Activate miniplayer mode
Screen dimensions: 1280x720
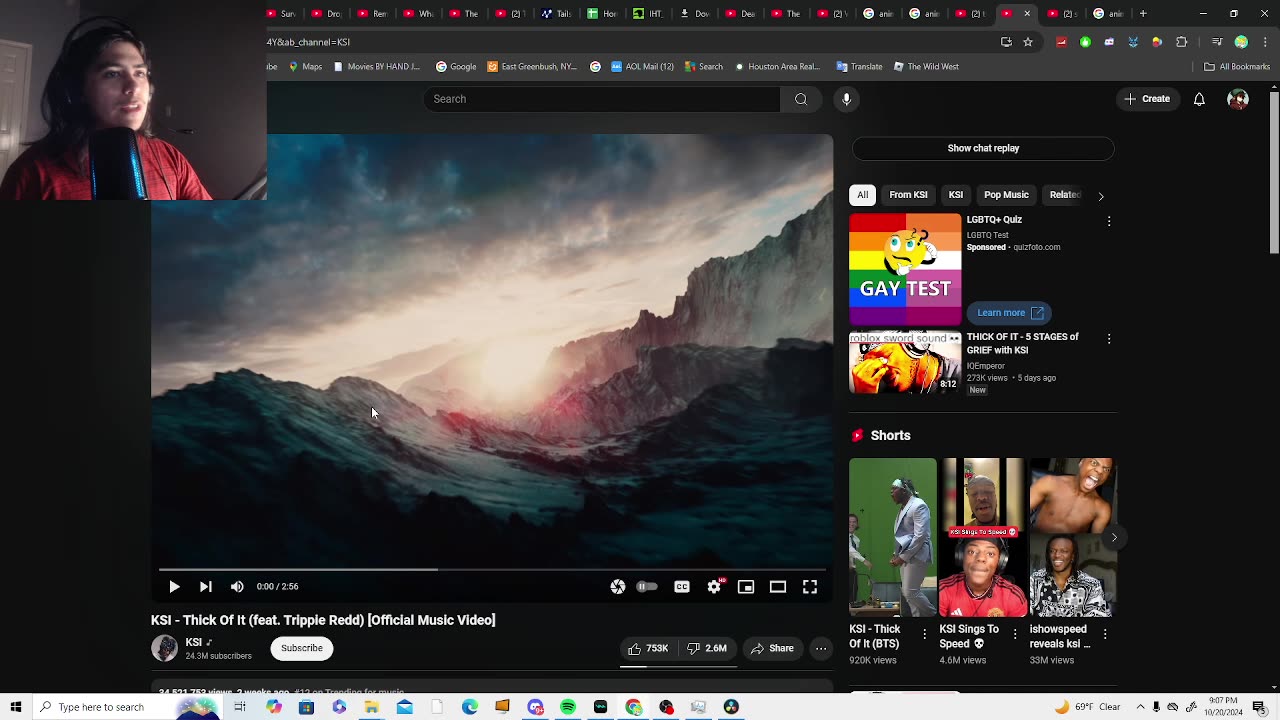(x=746, y=587)
